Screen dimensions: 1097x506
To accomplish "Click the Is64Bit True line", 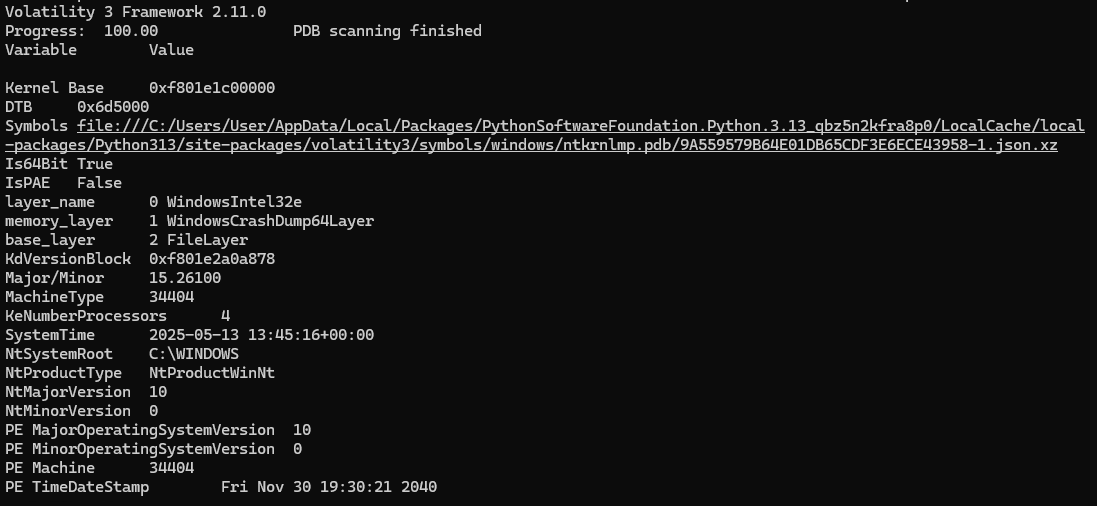I will pos(59,164).
